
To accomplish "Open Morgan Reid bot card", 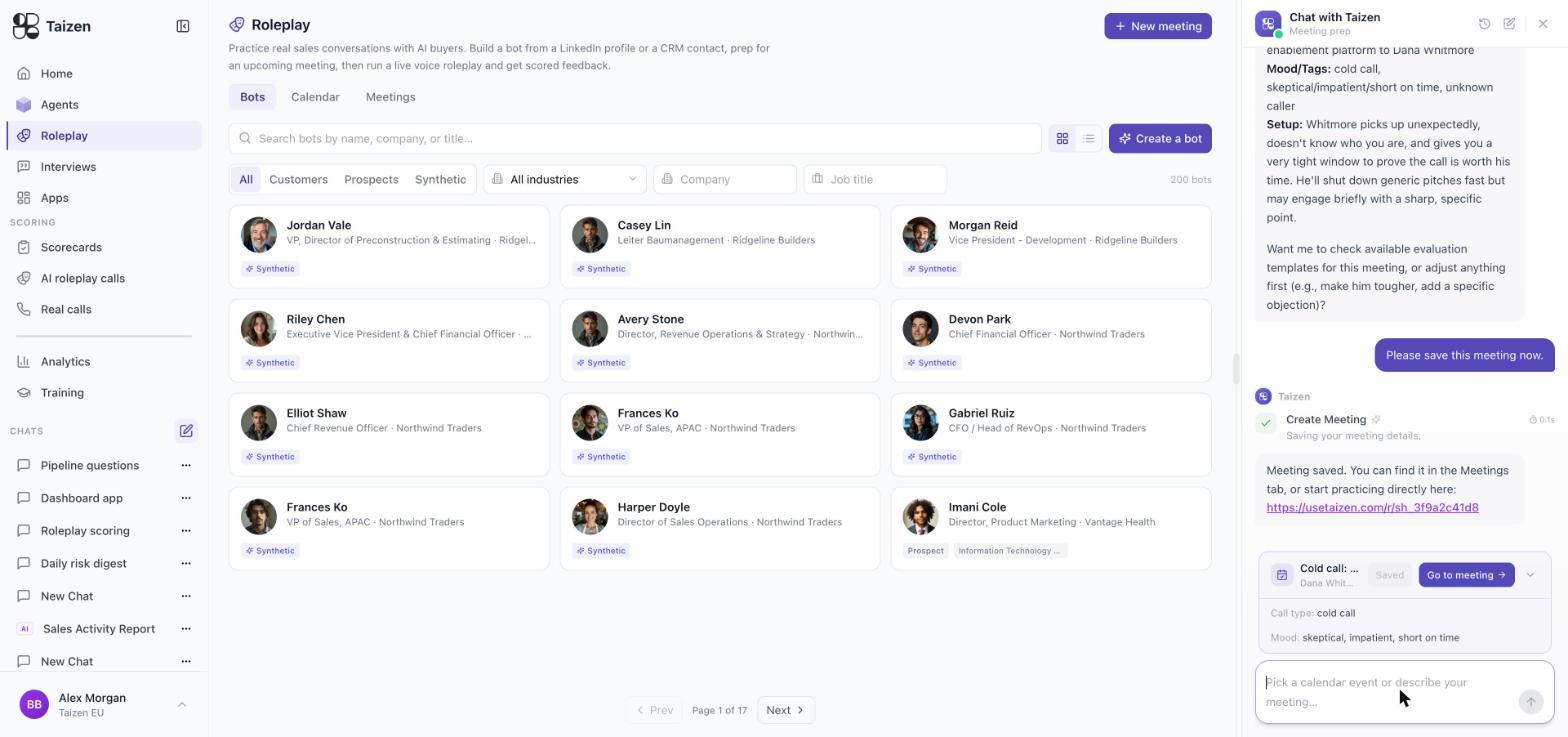I will click(x=1051, y=247).
